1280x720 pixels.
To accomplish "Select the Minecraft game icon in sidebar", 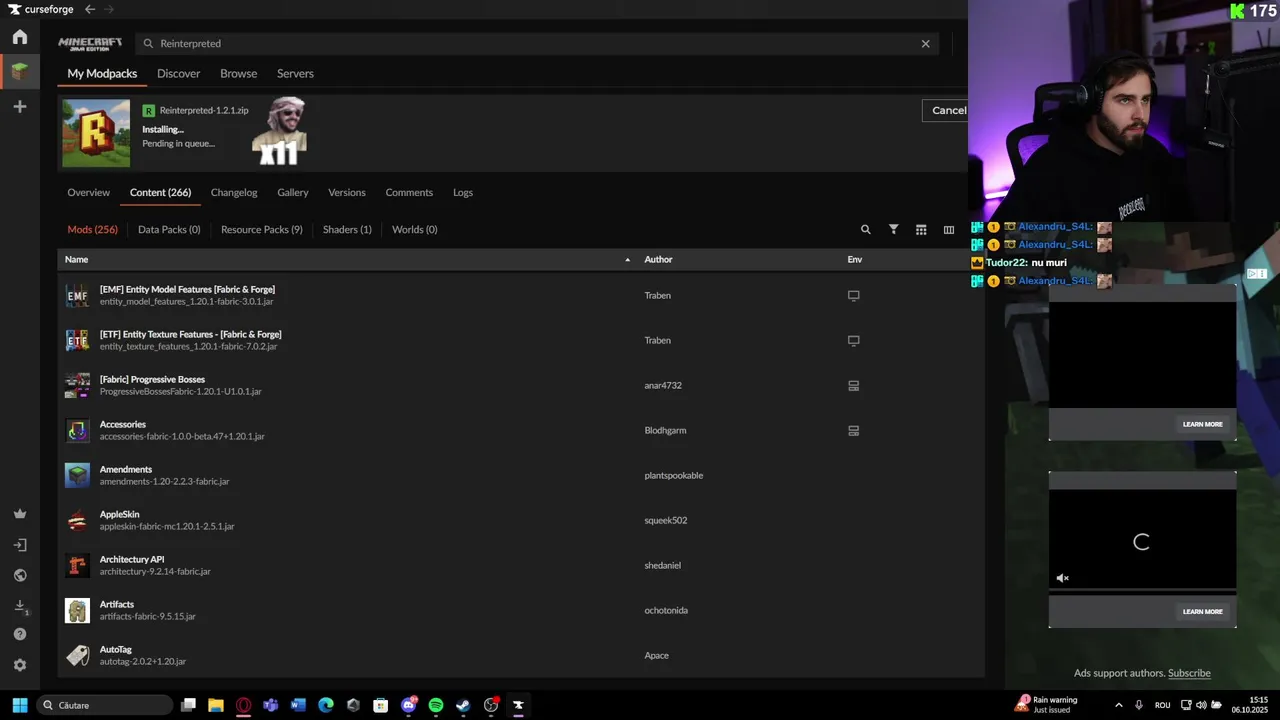I will 20,71.
